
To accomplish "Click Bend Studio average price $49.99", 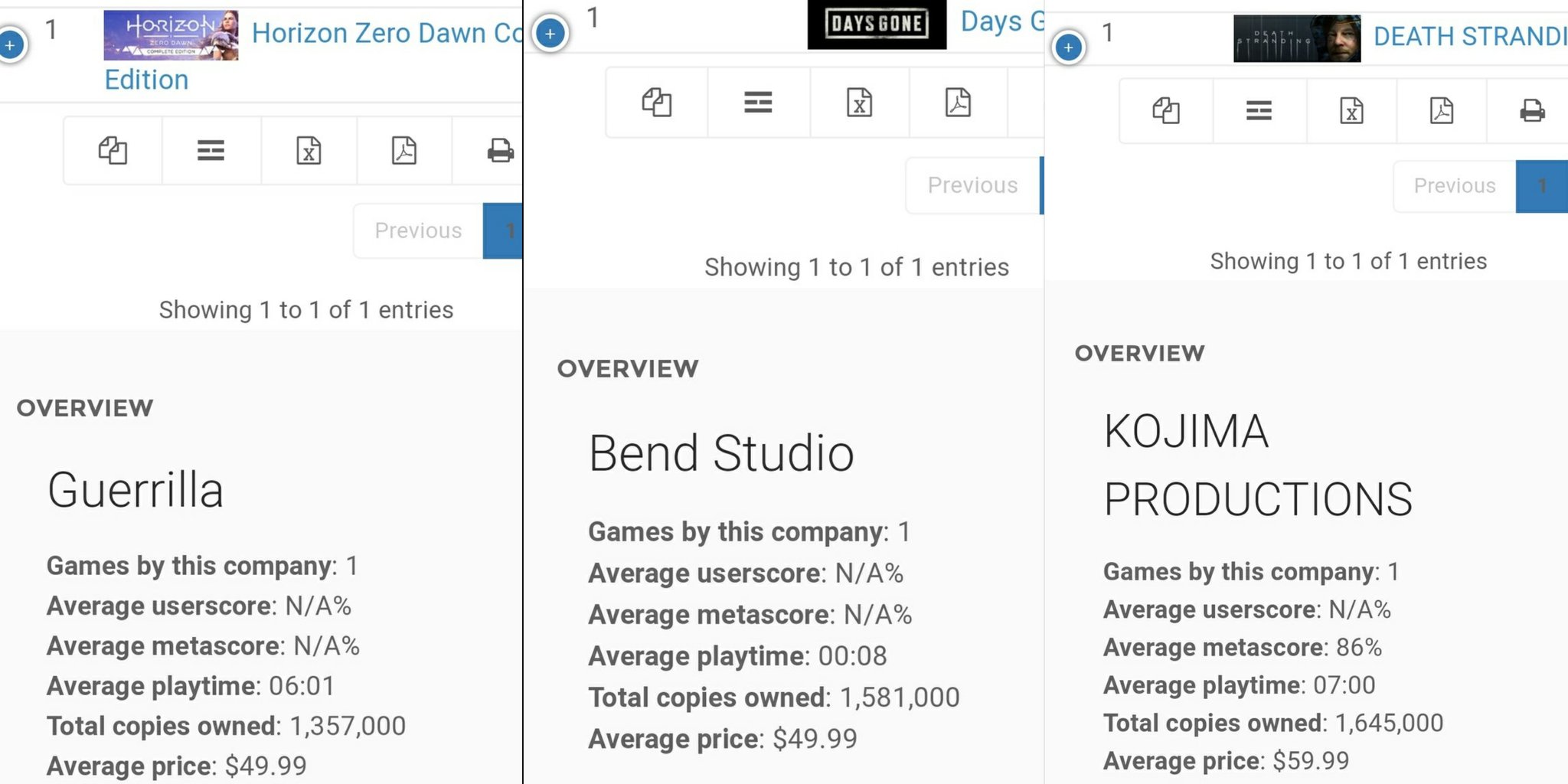I will [x=723, y=739].
